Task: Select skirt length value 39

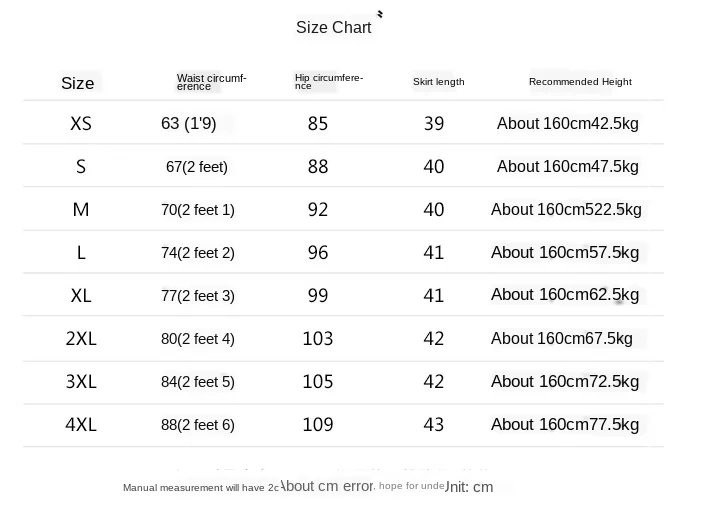Action: pyautogui.click(x=434, y=123)
